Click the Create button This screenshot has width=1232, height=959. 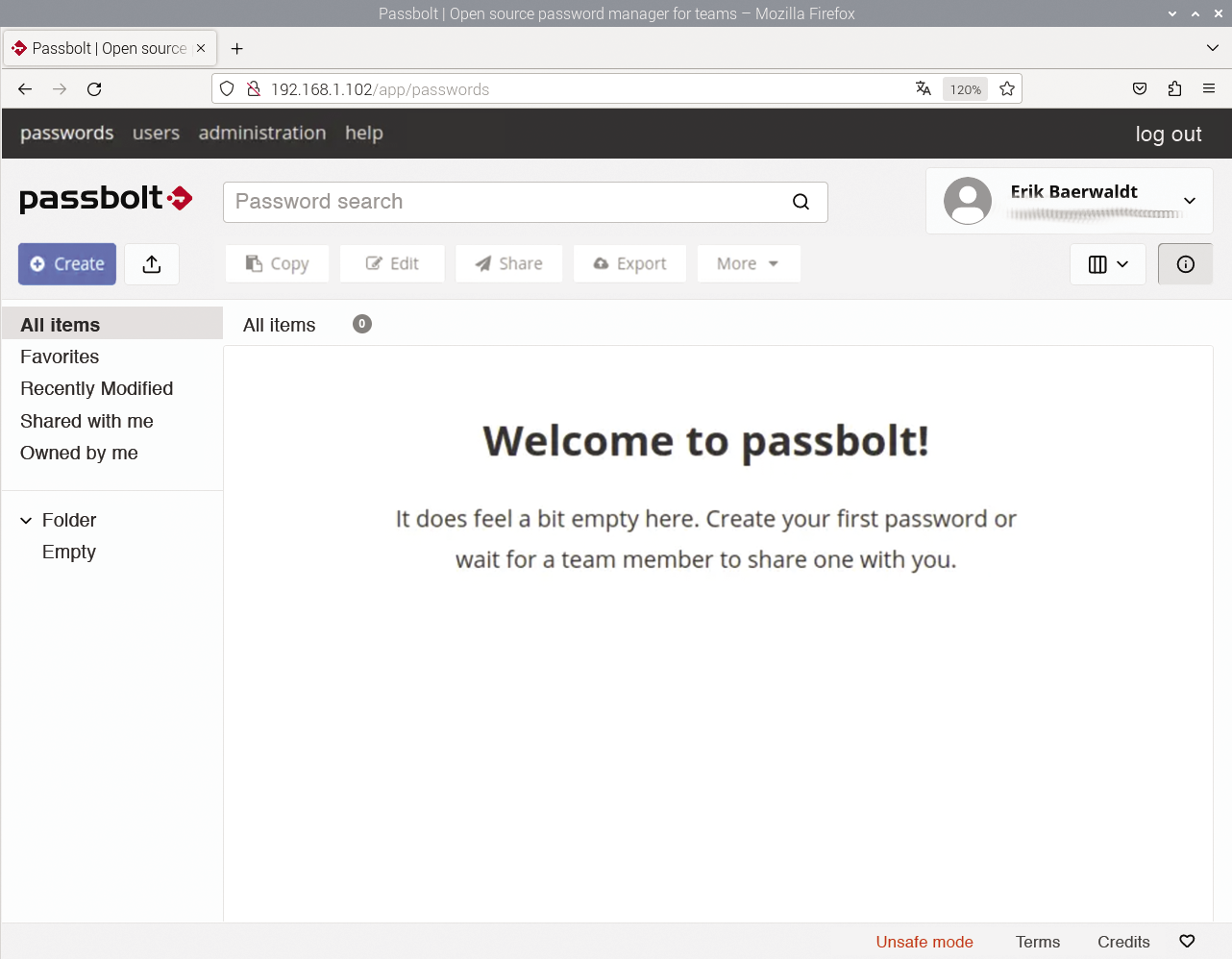point(66,263)
